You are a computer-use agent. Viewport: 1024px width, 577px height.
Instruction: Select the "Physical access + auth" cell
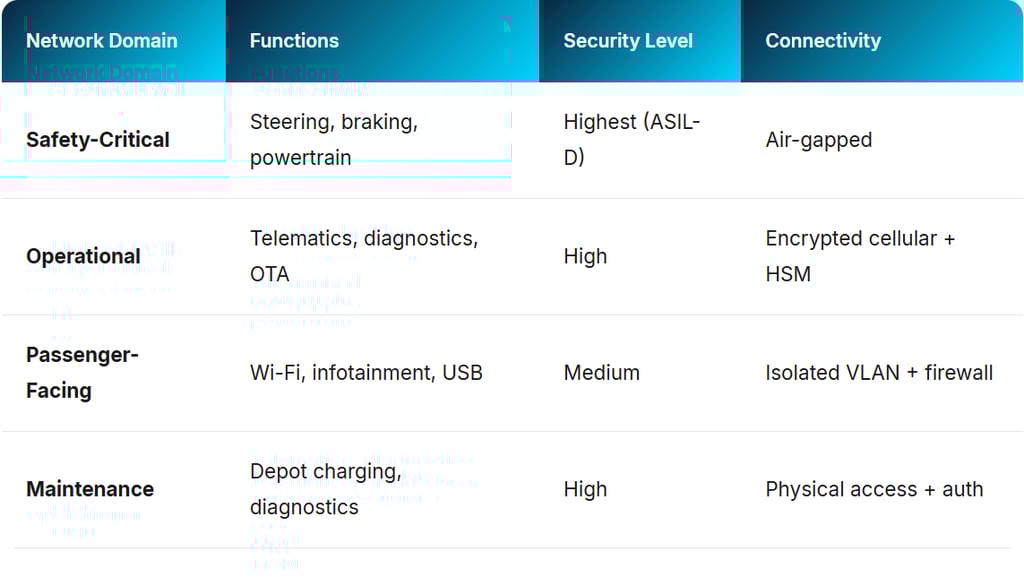pos(874,489)
